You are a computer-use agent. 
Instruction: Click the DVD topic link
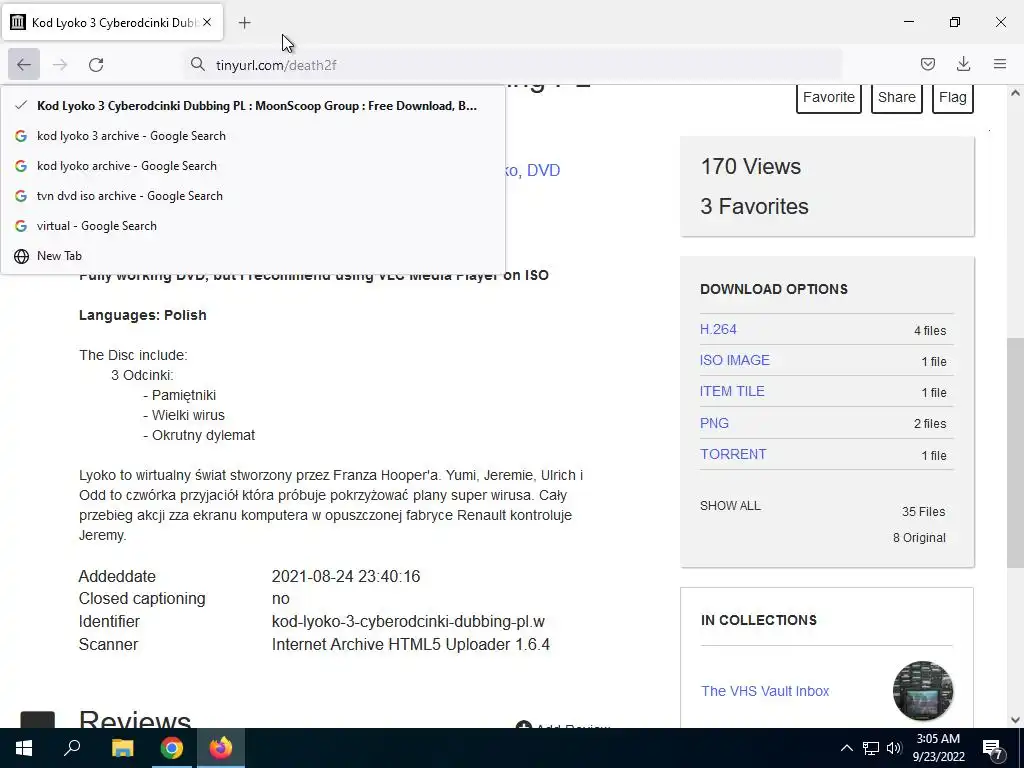[x=543, y=170]
